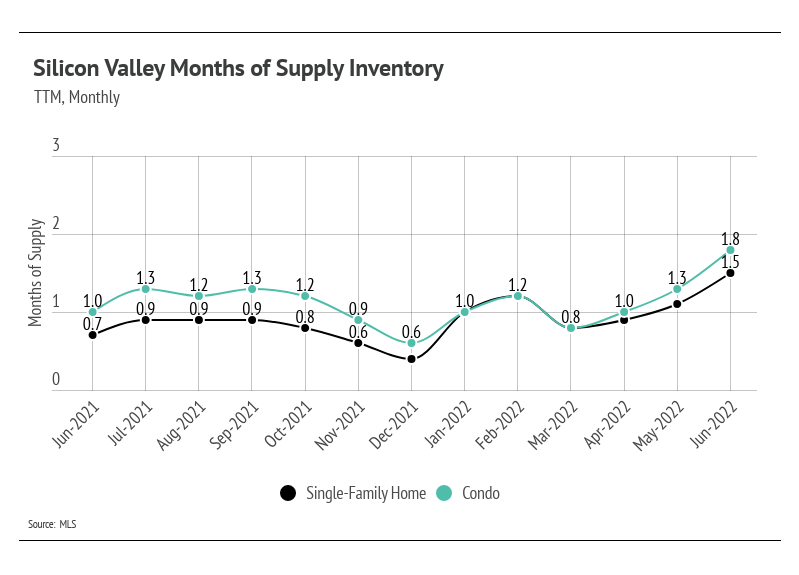Click the Months of Supply axis title
Screen dimensions: 799x575
pyautogui.click(x=35, y=273)
